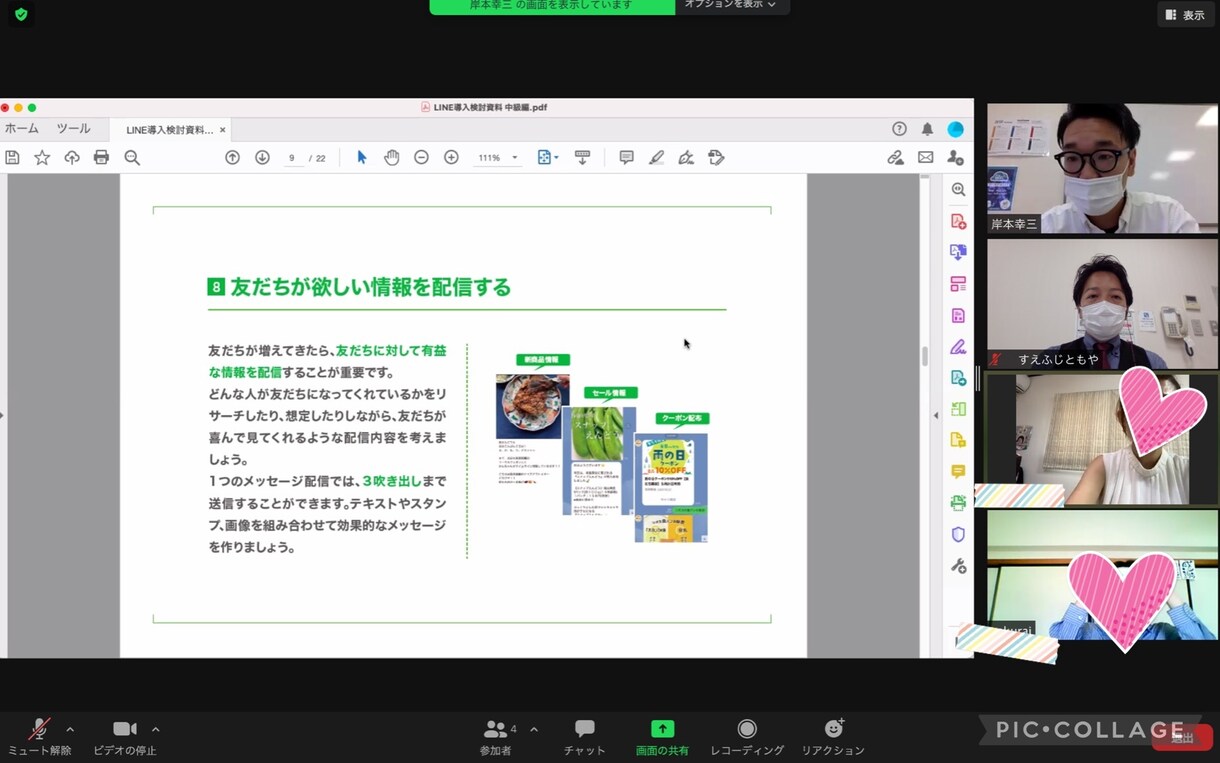
Task: Click the Add comment note icon
Action: (626, 158)
